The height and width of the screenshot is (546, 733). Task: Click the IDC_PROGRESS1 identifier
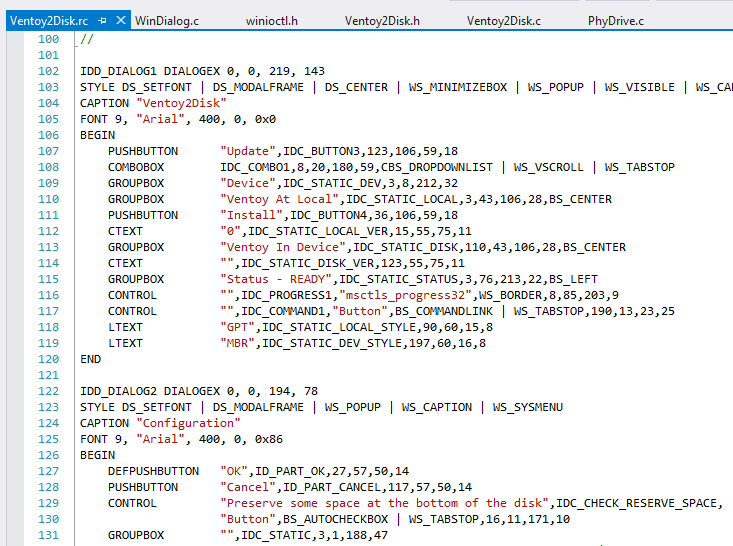(x=286, y=295)
